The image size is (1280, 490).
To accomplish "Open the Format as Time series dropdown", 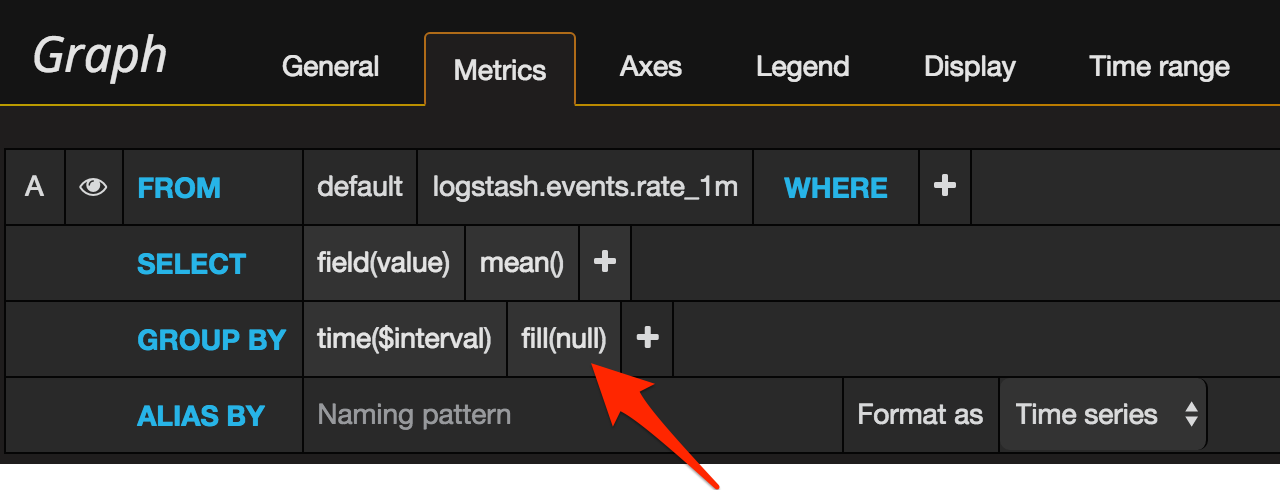I will [1102, 415].
